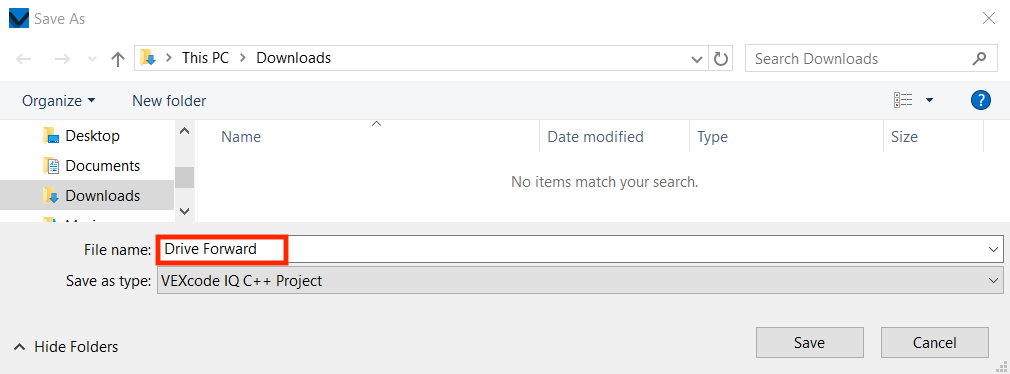Expand the Save as type combo box

(580, 281)
